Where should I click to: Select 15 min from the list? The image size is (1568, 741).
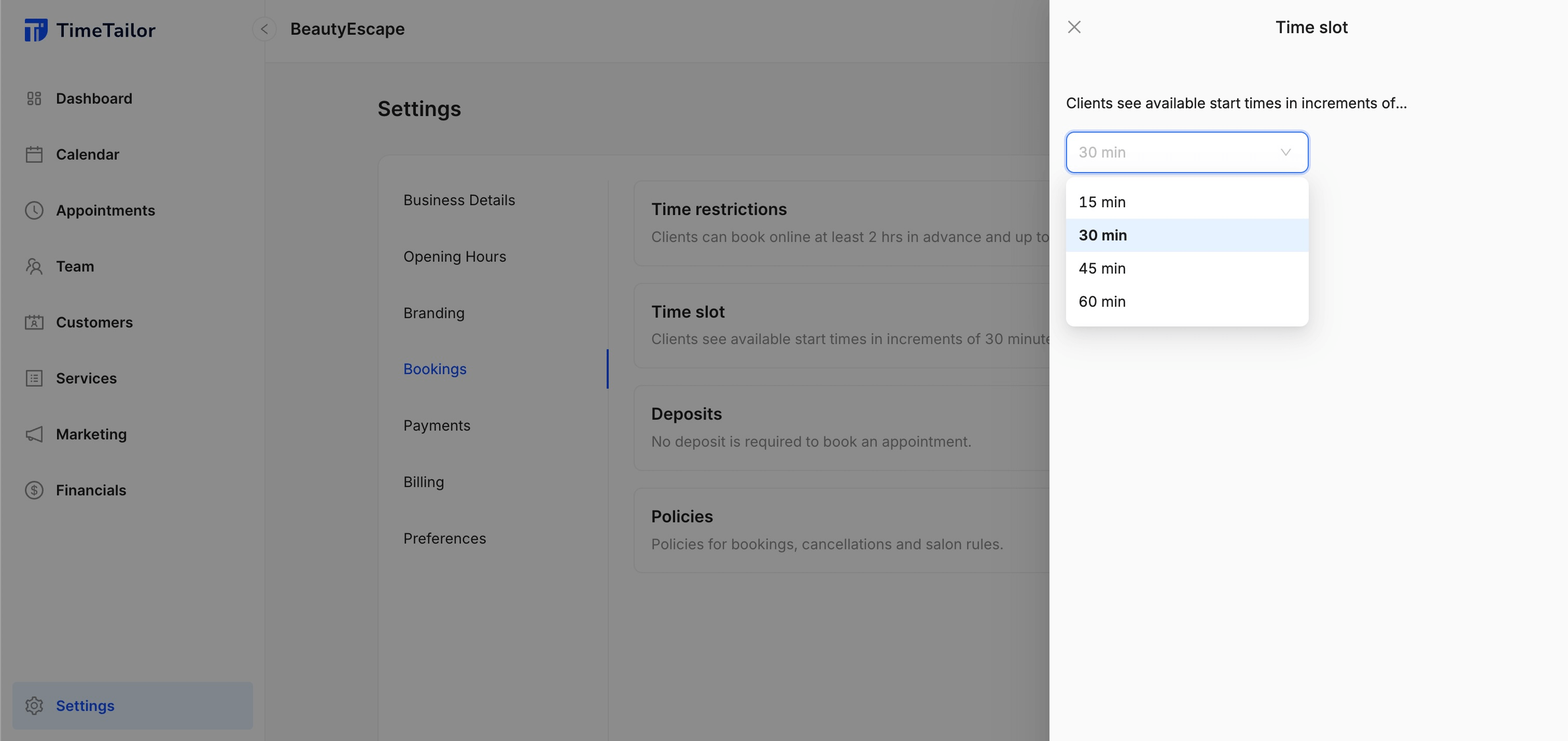[1102, 202]
